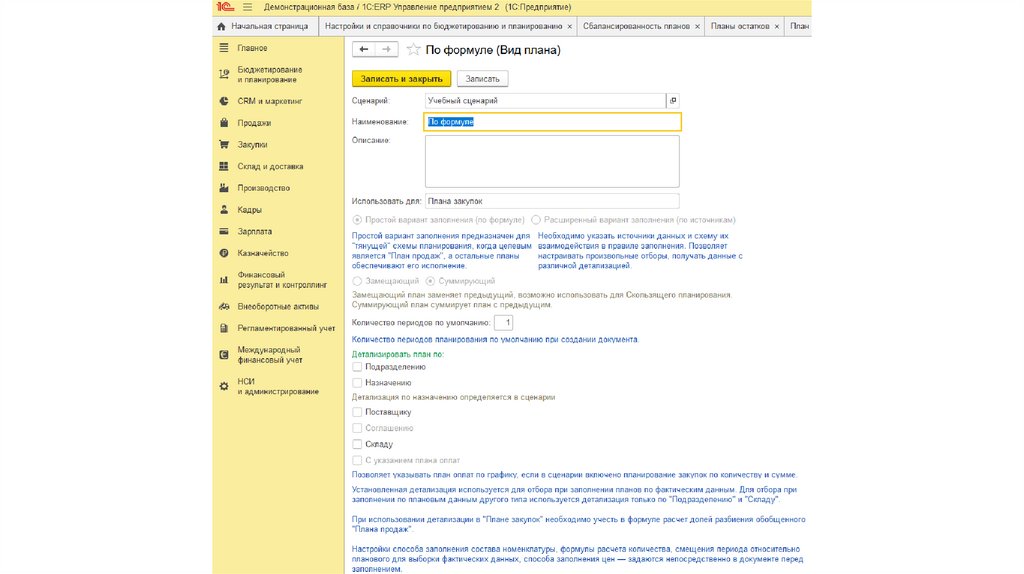Image resolution: width=1024 pixels, height=574 pixels.
Task: Open the Казначейство section in sidebar
Action: pyautogui.click(x=262, y=253)
